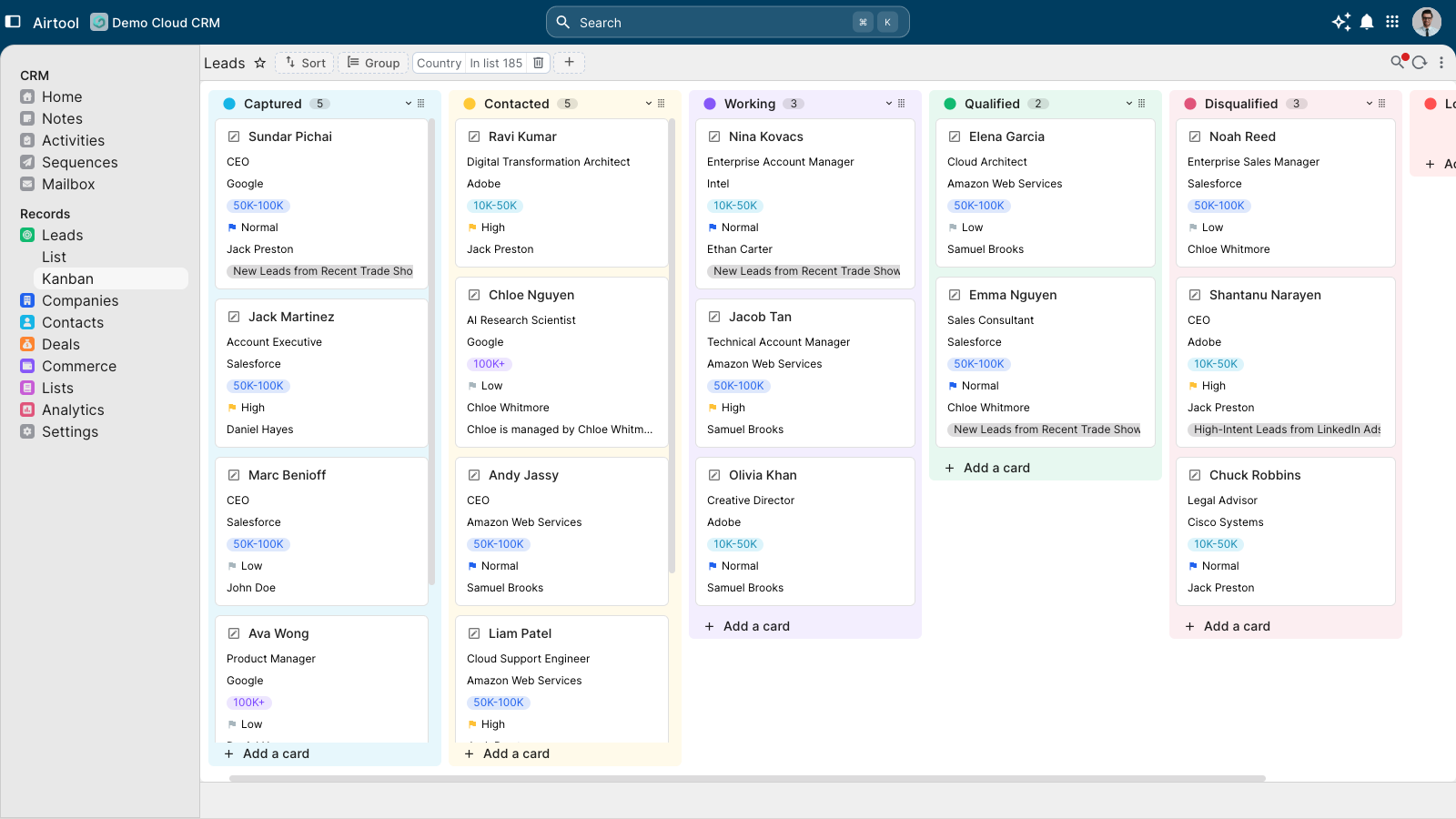
Task: Open the Country In list filter
Action: tap(470, 63)
